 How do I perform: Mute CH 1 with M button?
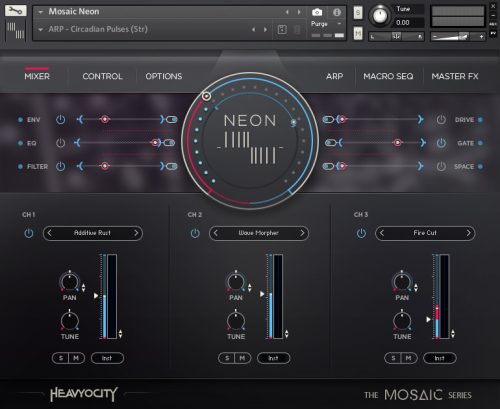[76, 358]
